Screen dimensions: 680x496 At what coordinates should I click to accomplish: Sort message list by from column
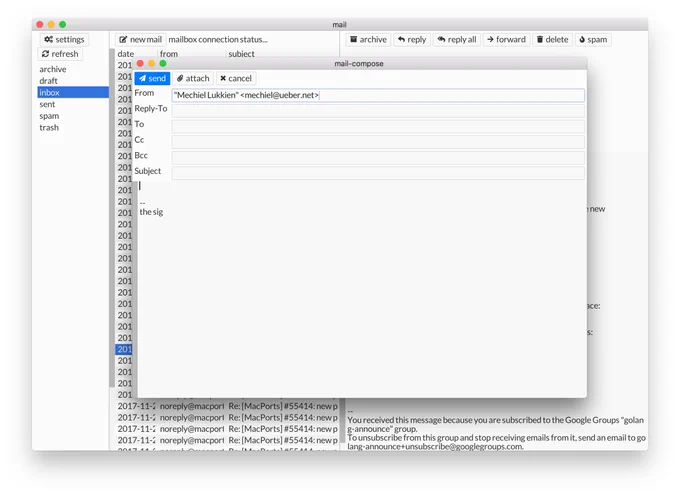pyautogui.click(x=169, y=54)
